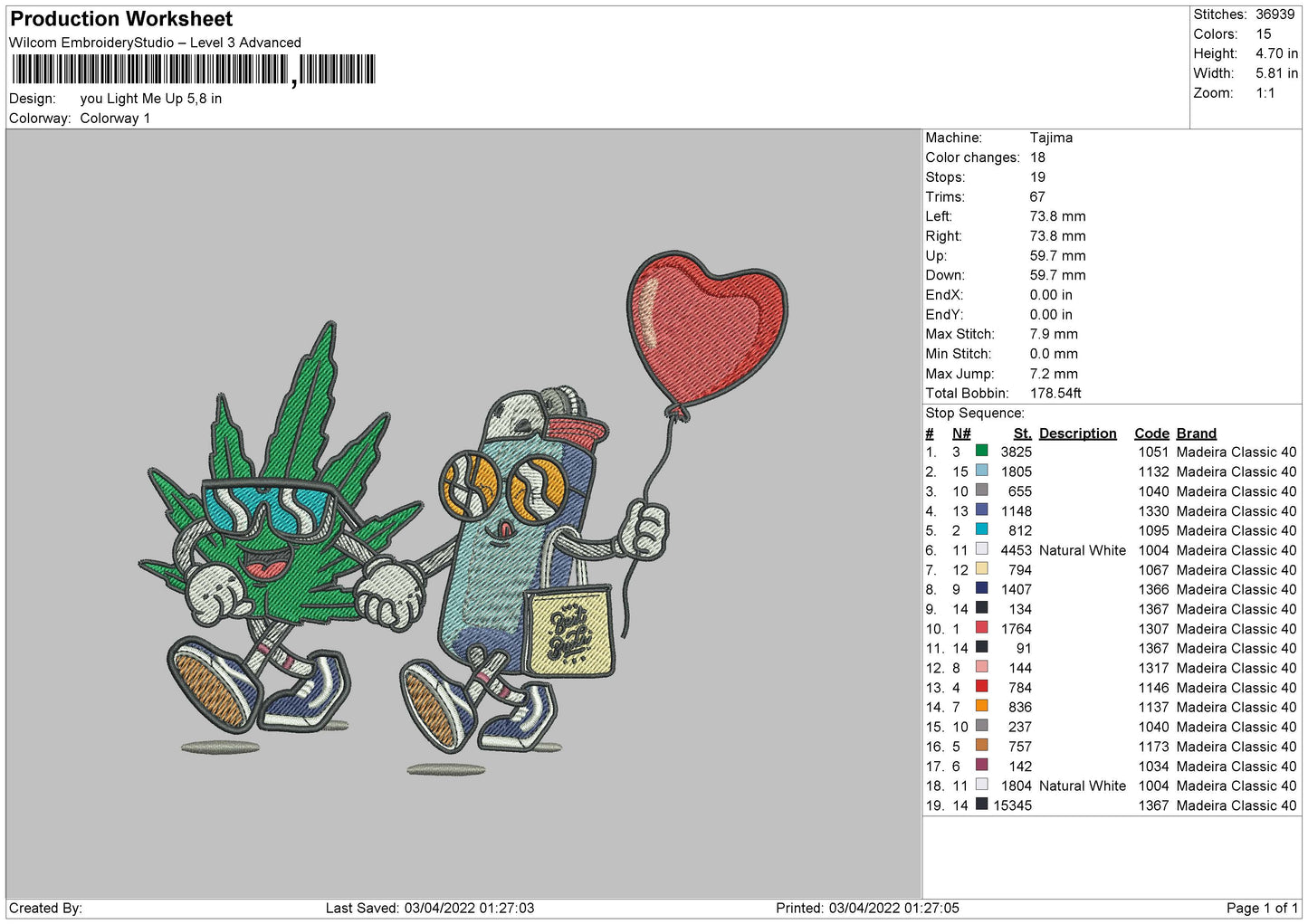Click the red swatch in stop 13

coord(981,686)
